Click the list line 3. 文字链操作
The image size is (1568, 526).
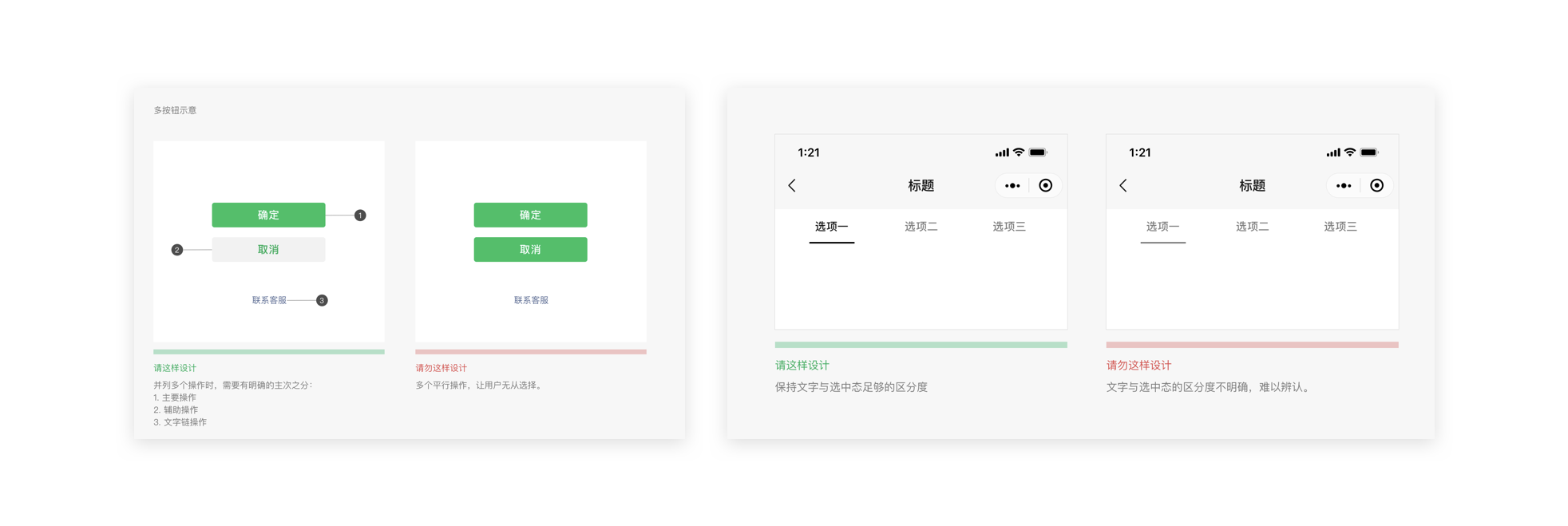pyautogui.click(x=180, y=422)
